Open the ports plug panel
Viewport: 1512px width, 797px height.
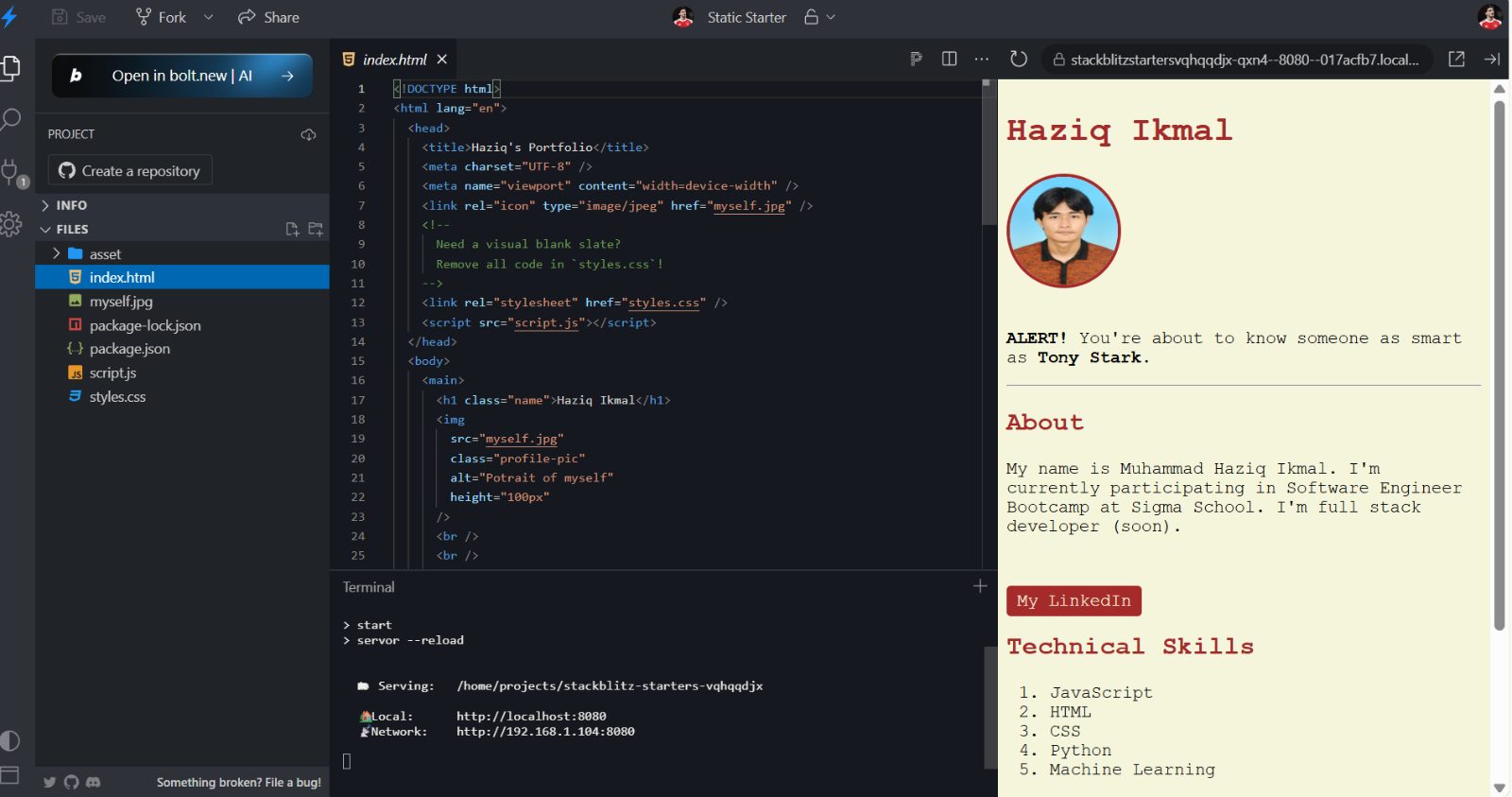click(11, 173)
